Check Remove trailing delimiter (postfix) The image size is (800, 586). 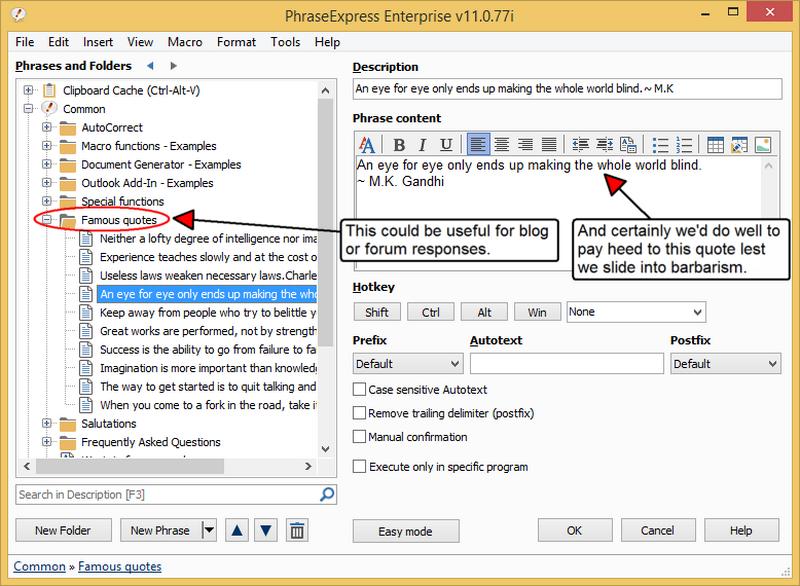pos(359,413)
